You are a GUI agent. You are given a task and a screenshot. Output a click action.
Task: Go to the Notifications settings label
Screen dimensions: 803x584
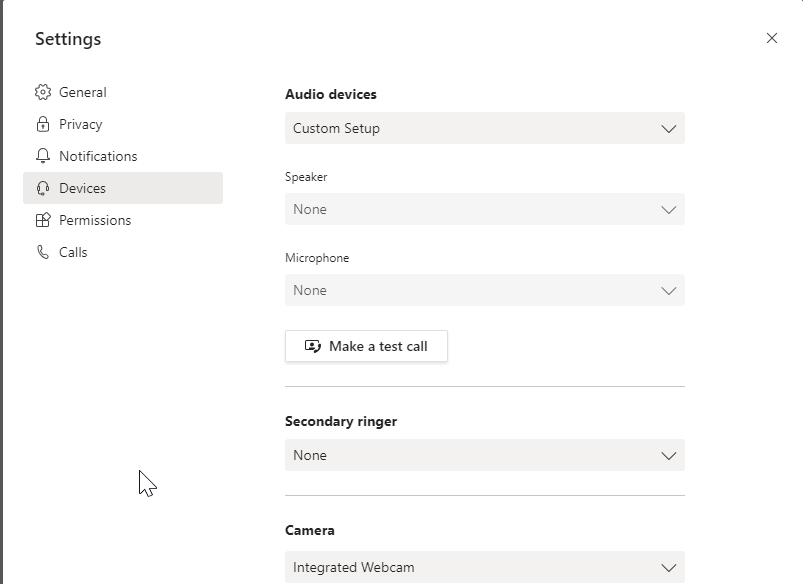tap(98, 156)
